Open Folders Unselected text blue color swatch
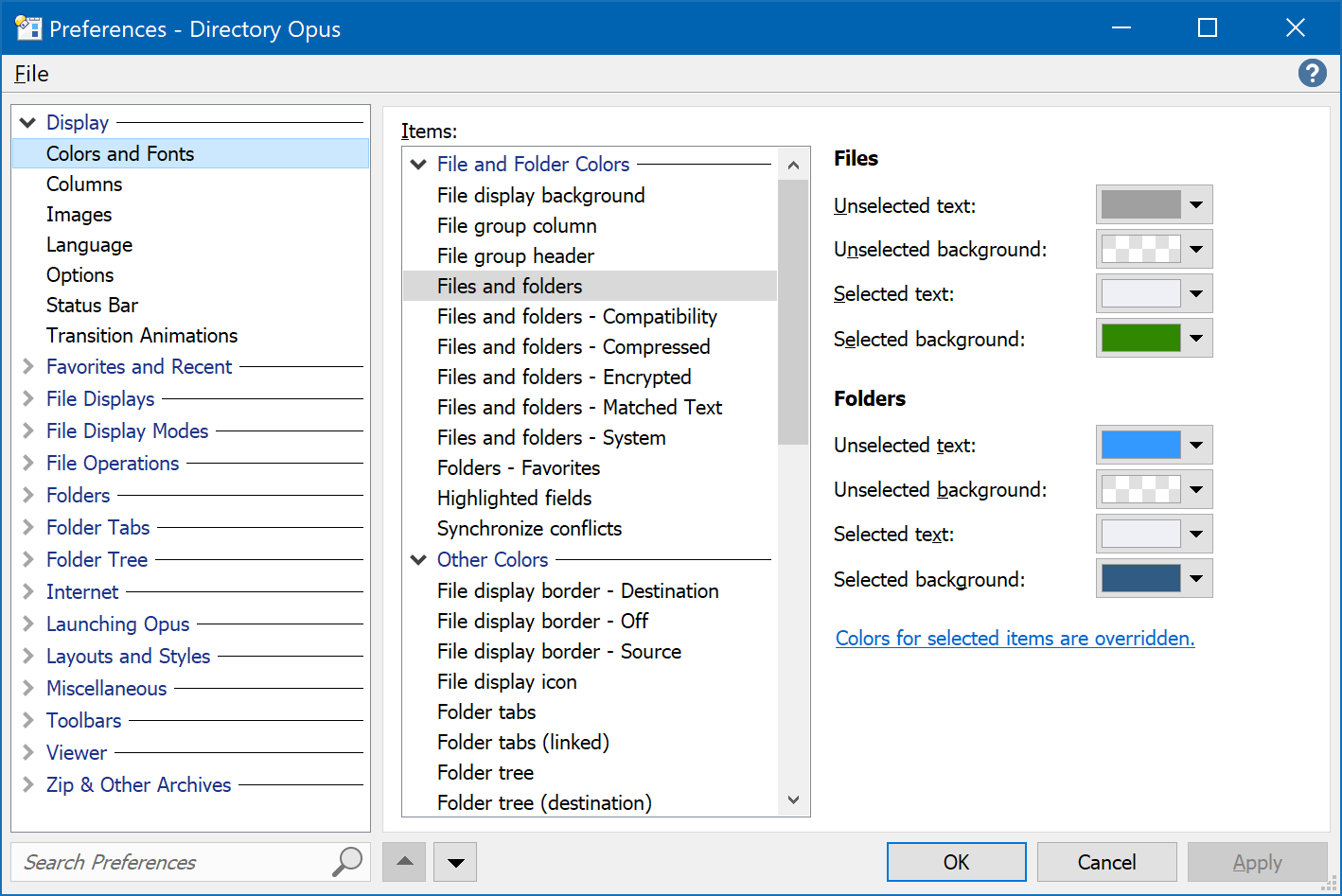This screenshot has width=1342, height=896. tap(1140, 445)
